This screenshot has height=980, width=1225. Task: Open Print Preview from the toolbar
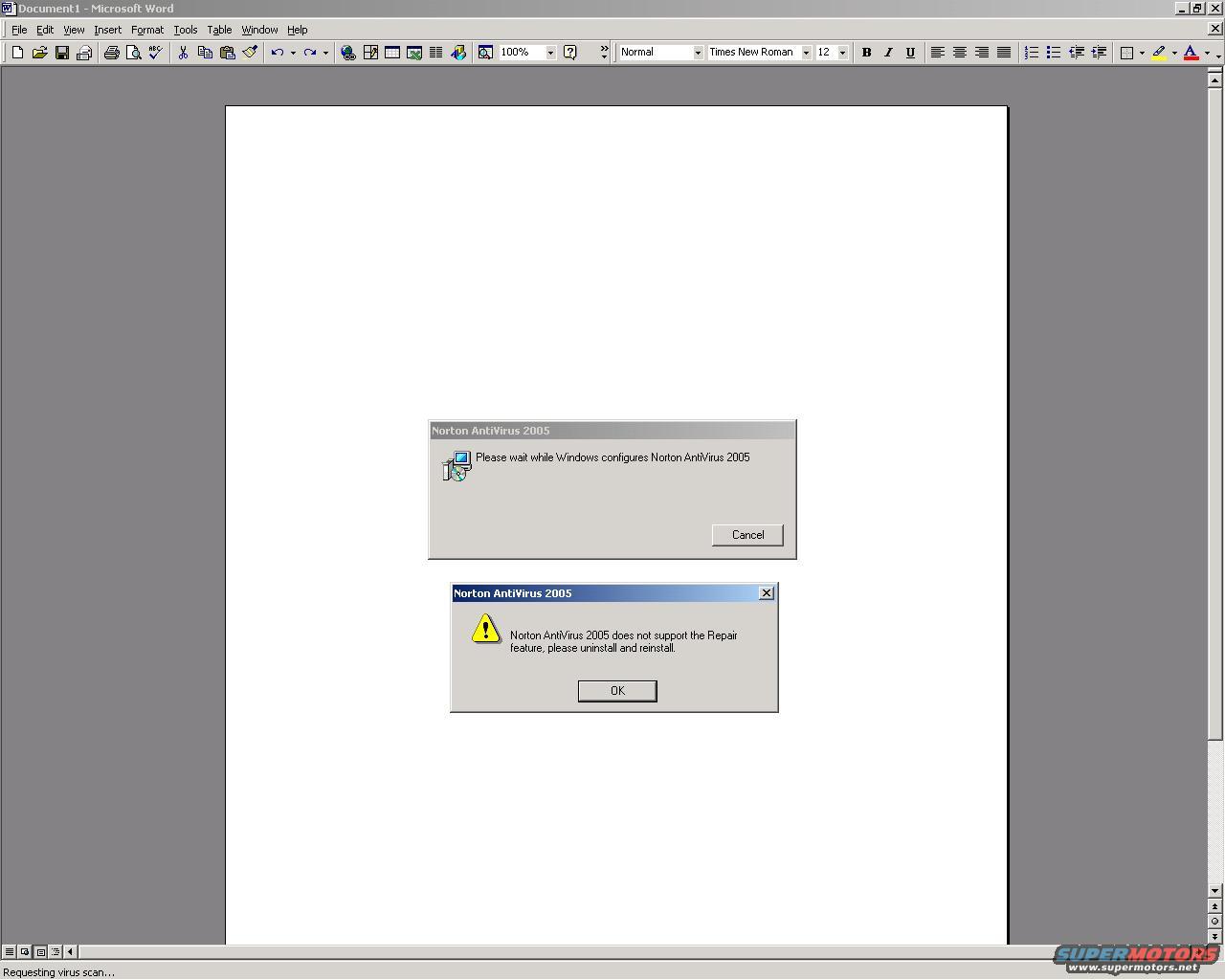click(x=134, y=53)
